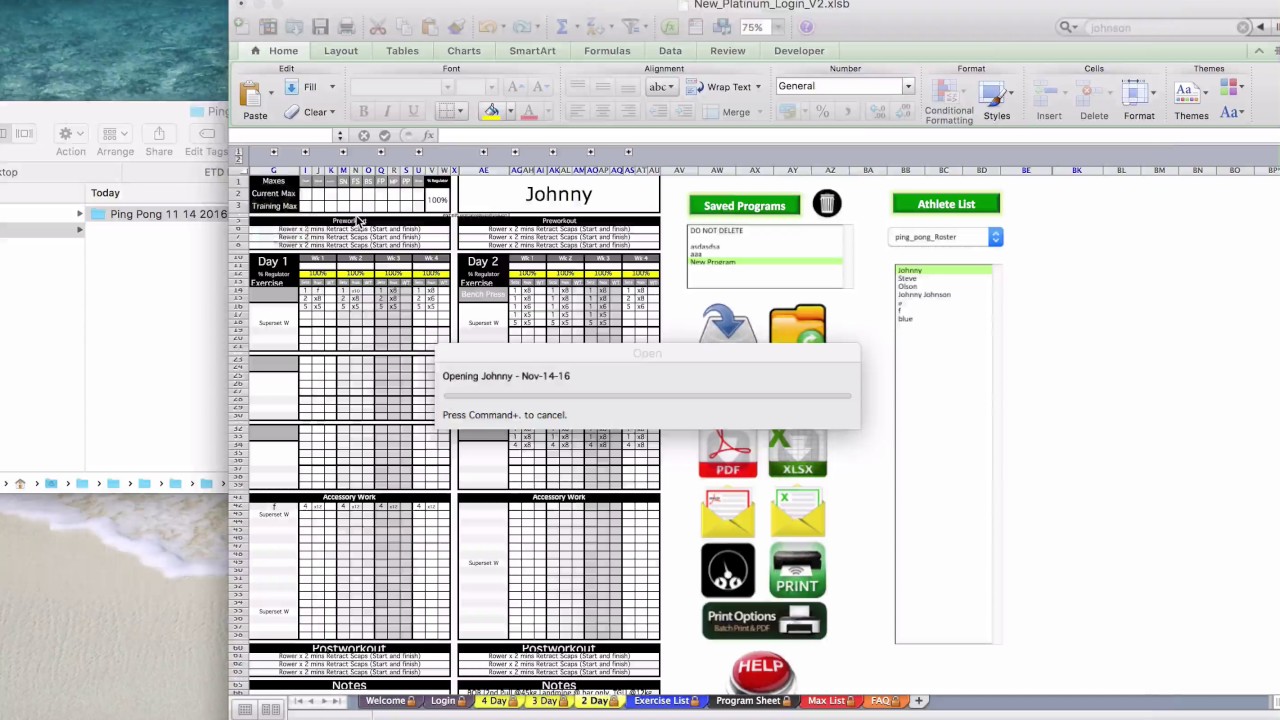
Task: Click the Wrap Text icon
Action: (x=693, y=87)
